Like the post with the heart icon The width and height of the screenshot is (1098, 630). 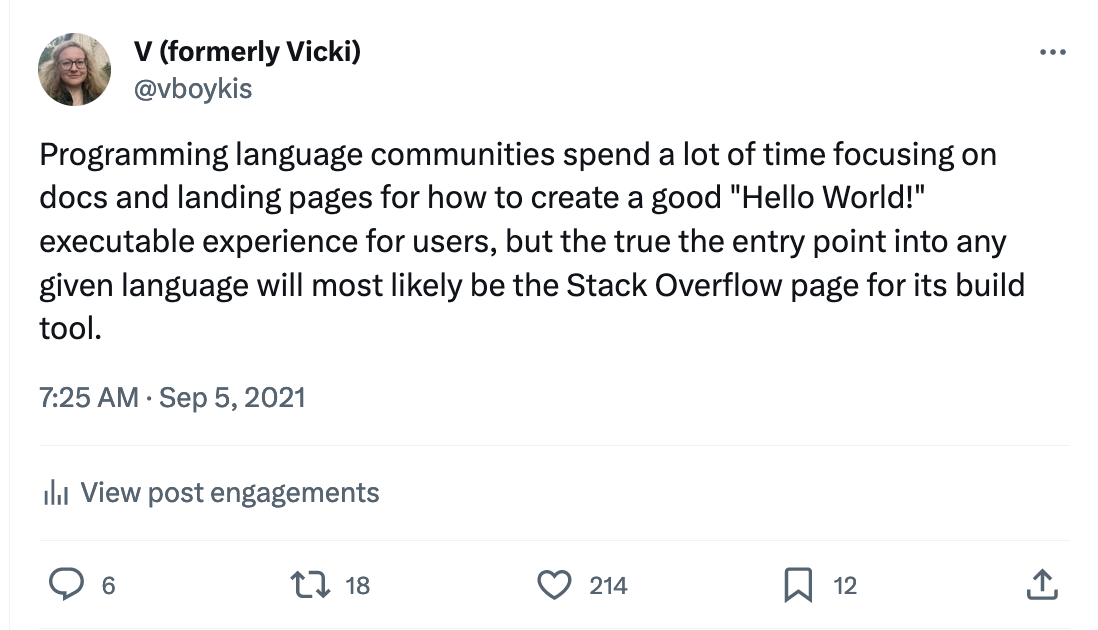(554, 584)
